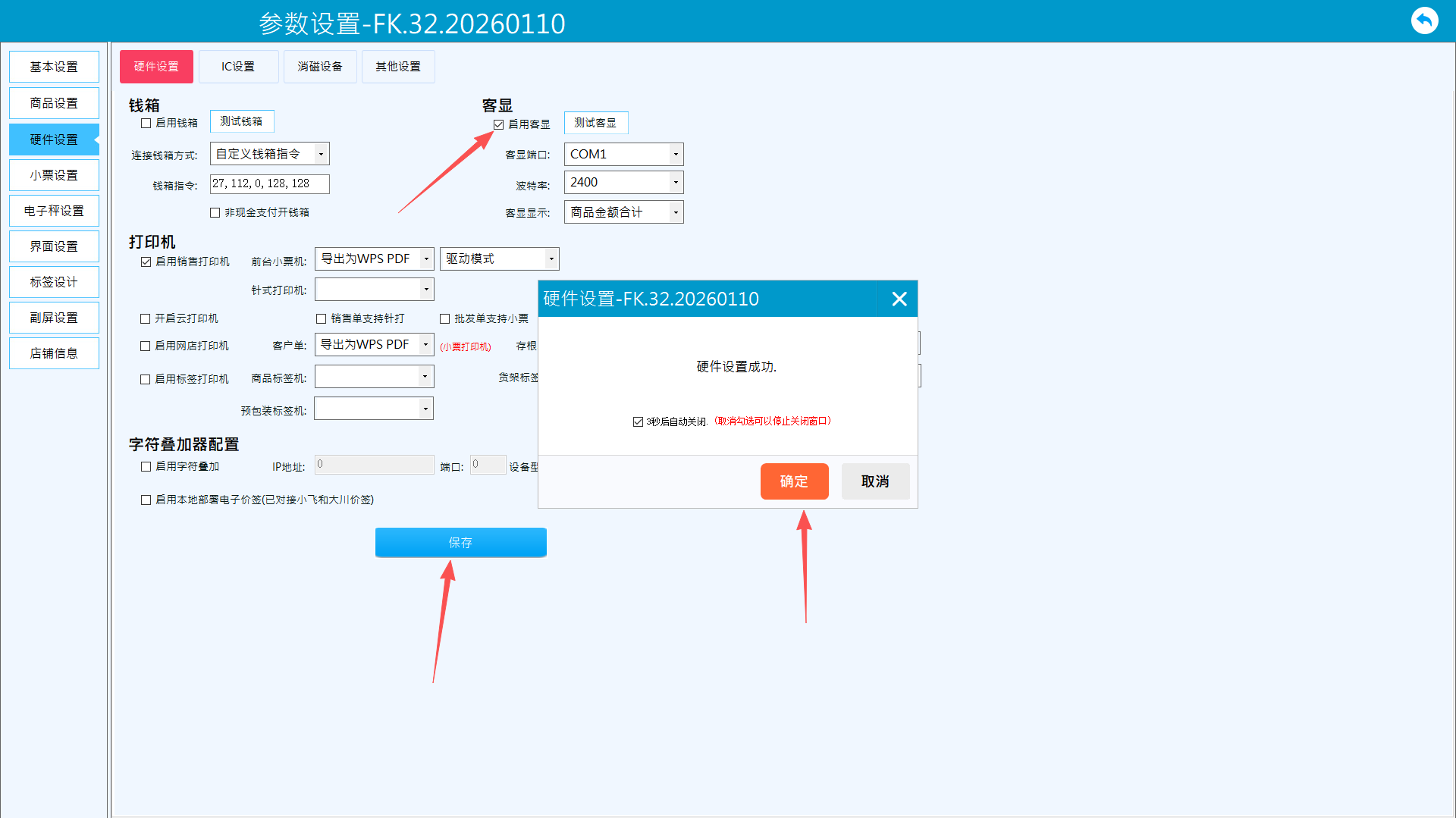Open the front receipt printer dropdown
The width and height of the screenshot is (1456, 818).
pos(374,259)
